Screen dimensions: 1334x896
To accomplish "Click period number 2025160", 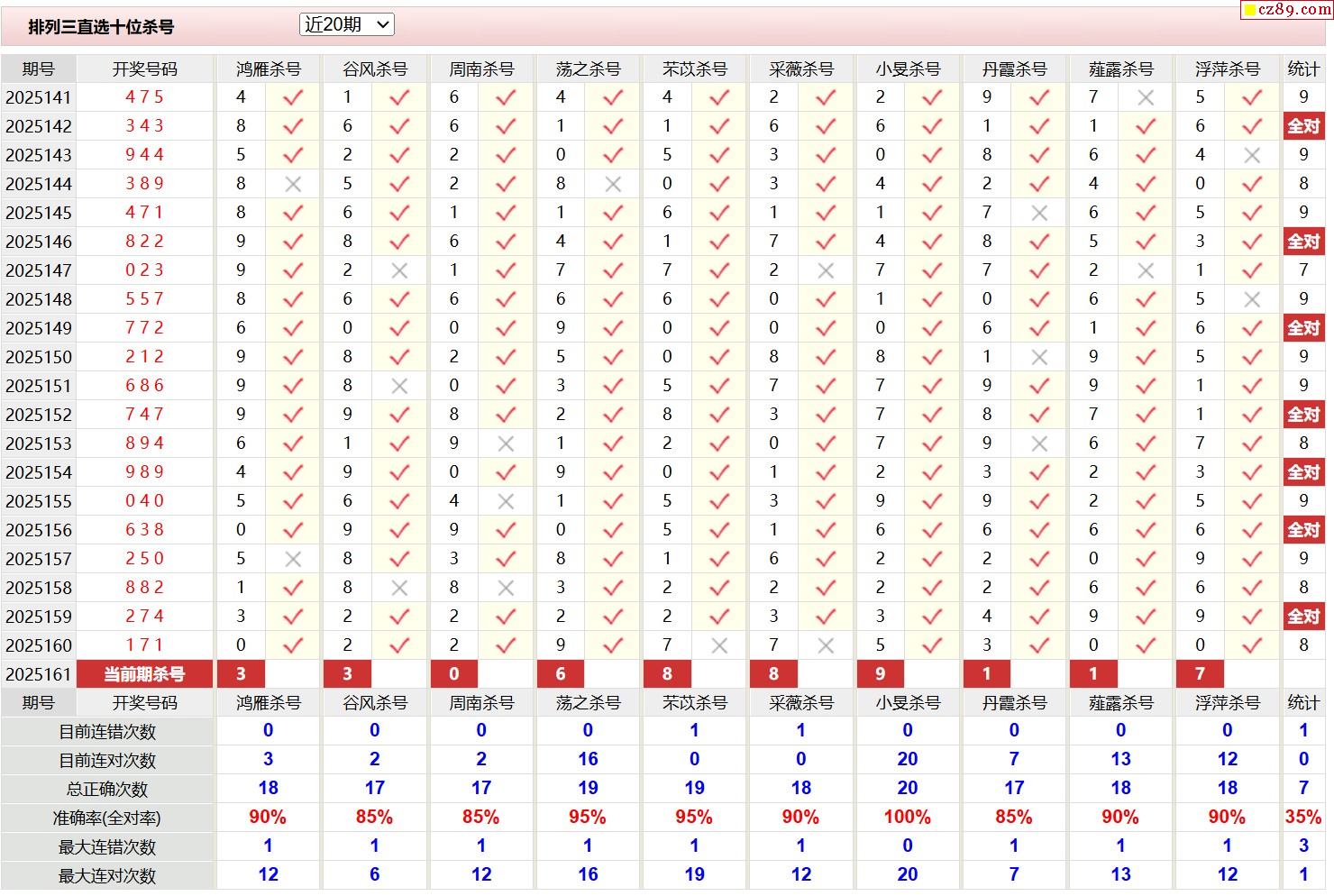I will [39, 645].
